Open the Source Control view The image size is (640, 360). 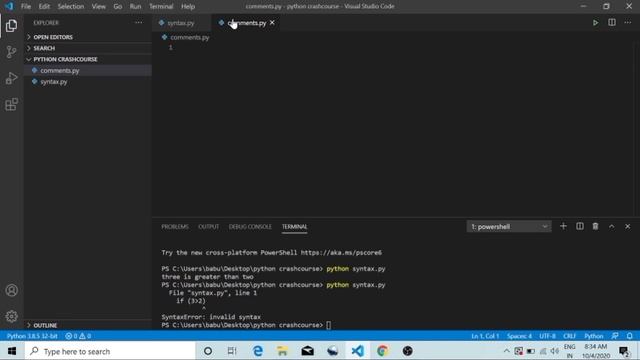click(11, 52)
